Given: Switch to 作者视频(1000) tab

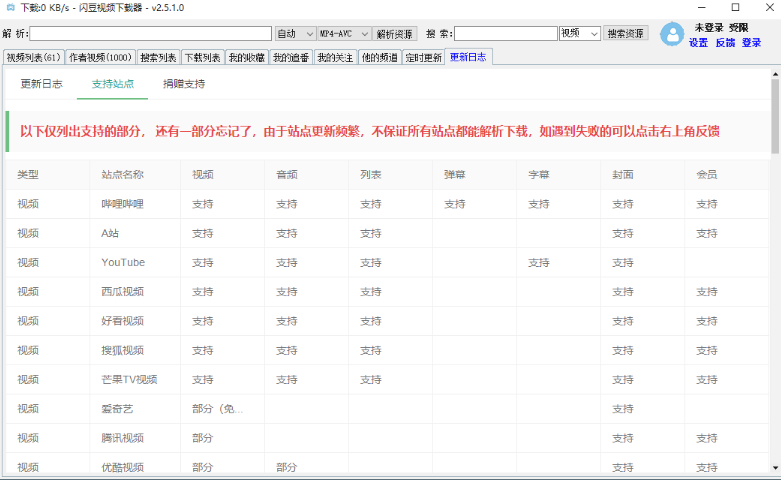Looking at the screenshot, I should click(101, 58).
